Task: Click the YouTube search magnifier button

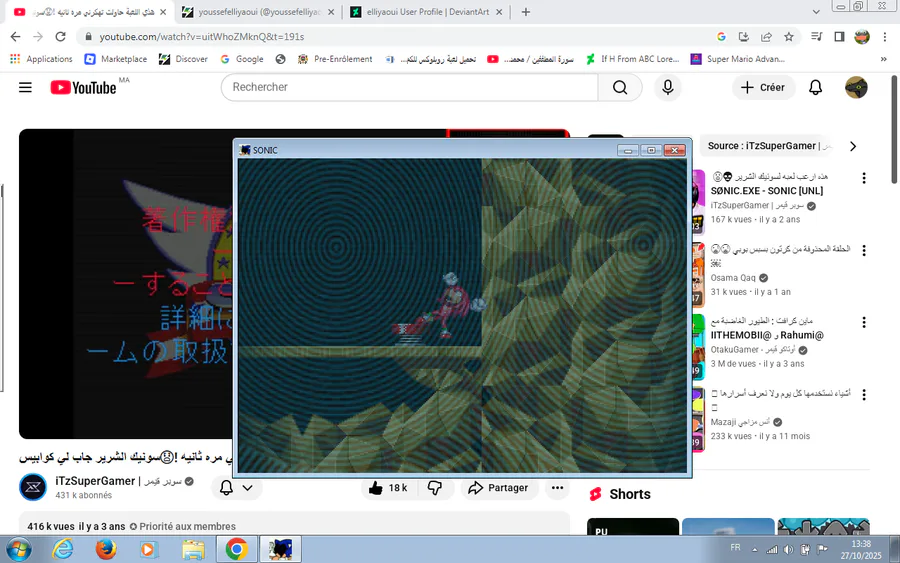Action: [x=620, y=87]
